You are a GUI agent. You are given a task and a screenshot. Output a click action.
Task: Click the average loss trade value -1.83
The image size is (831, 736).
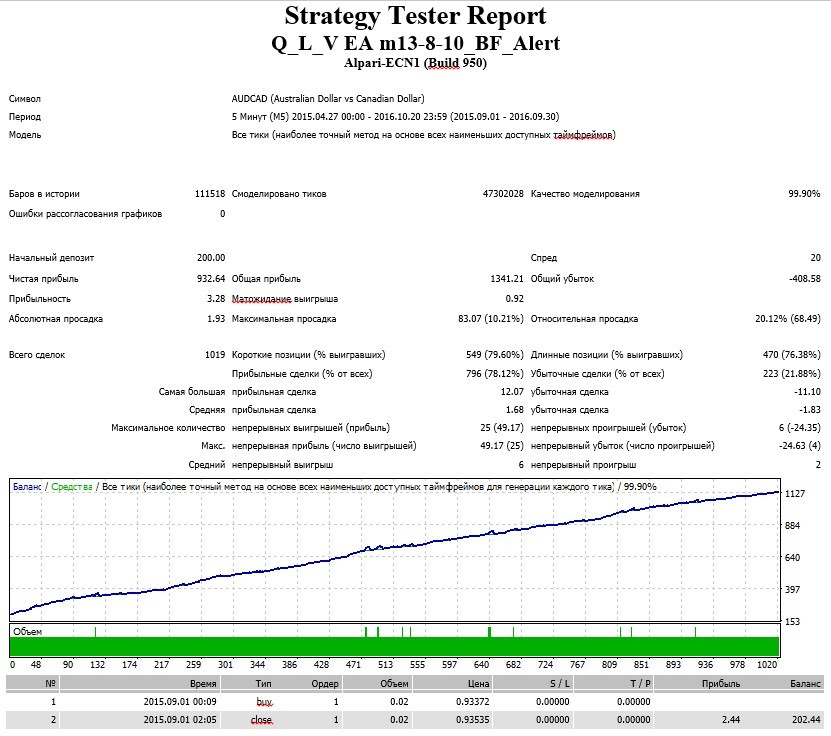point(809,410)
